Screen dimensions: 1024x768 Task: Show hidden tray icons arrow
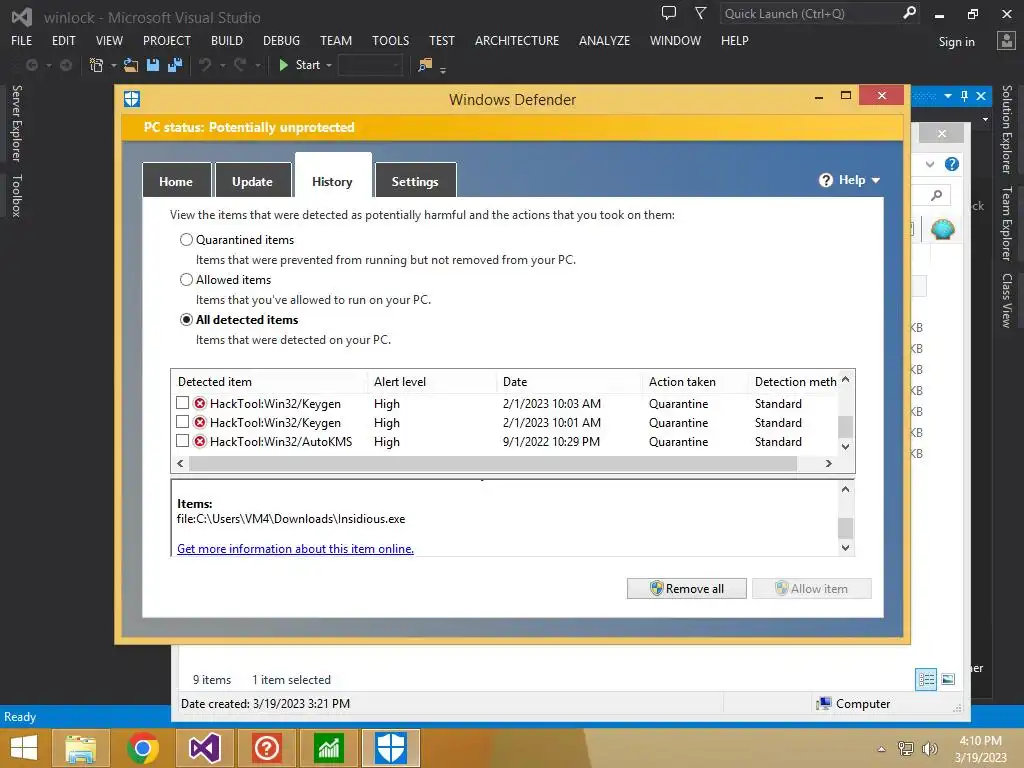[x=882, y=749]
